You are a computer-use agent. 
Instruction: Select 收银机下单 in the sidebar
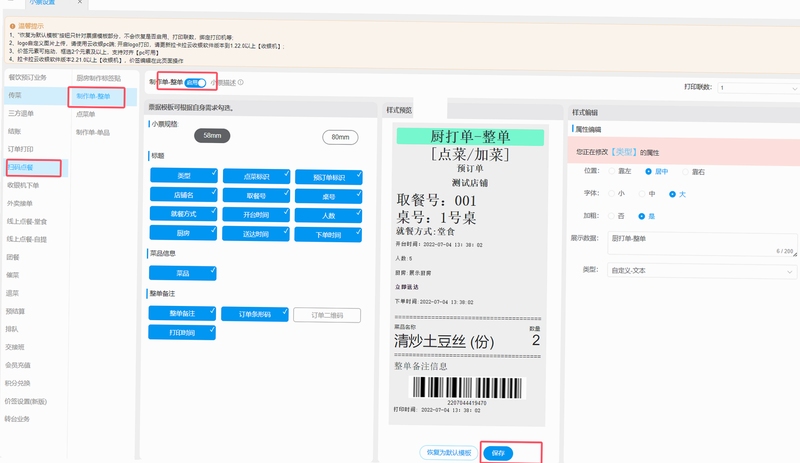(23, 185)
